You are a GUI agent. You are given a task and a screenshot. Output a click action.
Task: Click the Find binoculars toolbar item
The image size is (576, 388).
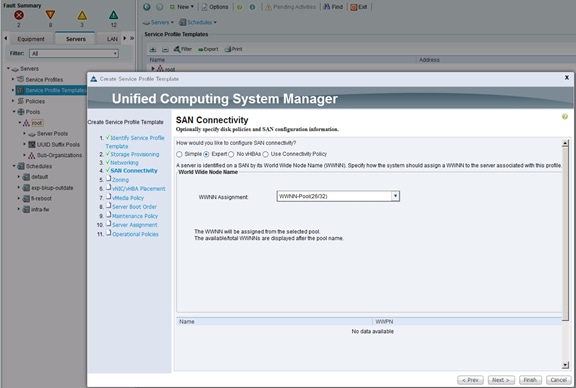(x=333, y=7)
